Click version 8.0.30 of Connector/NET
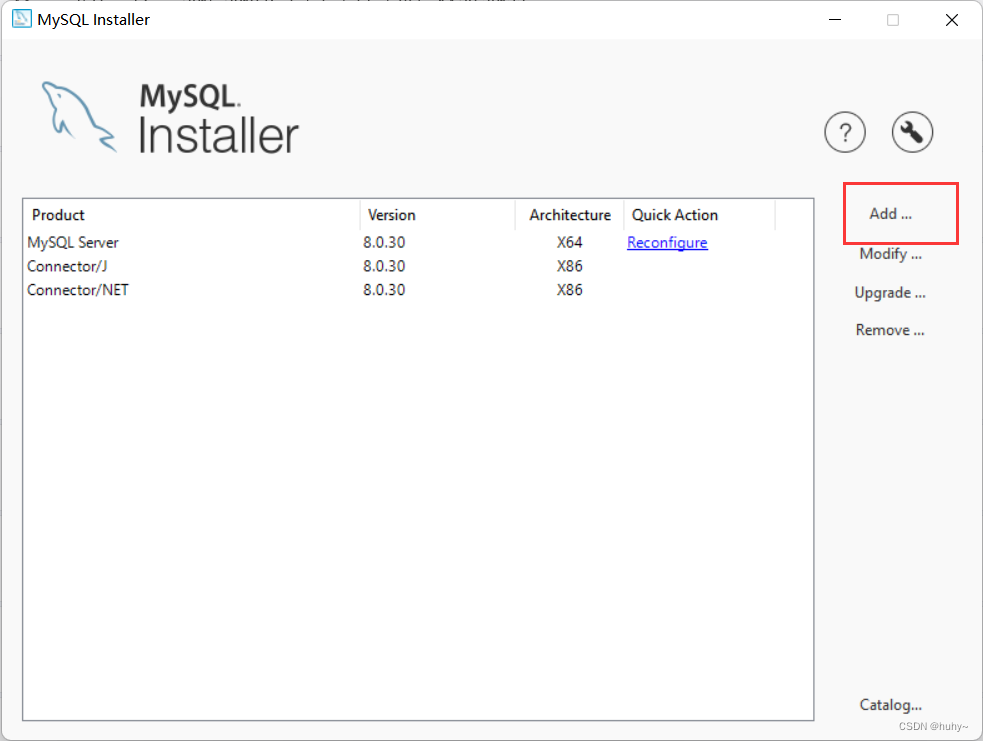 point(384,290)
